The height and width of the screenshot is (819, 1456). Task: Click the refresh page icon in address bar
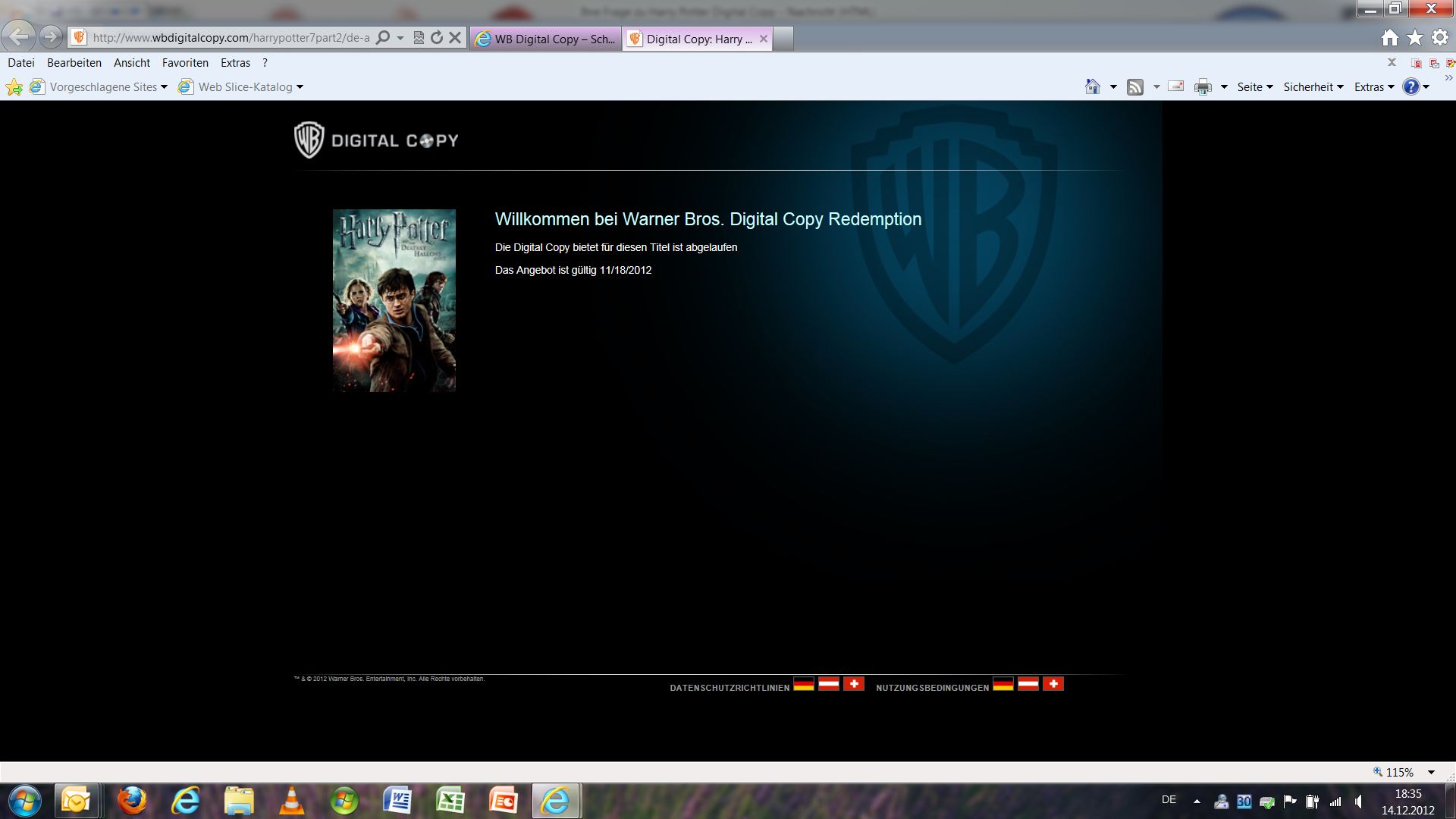[x=437, y=38]
